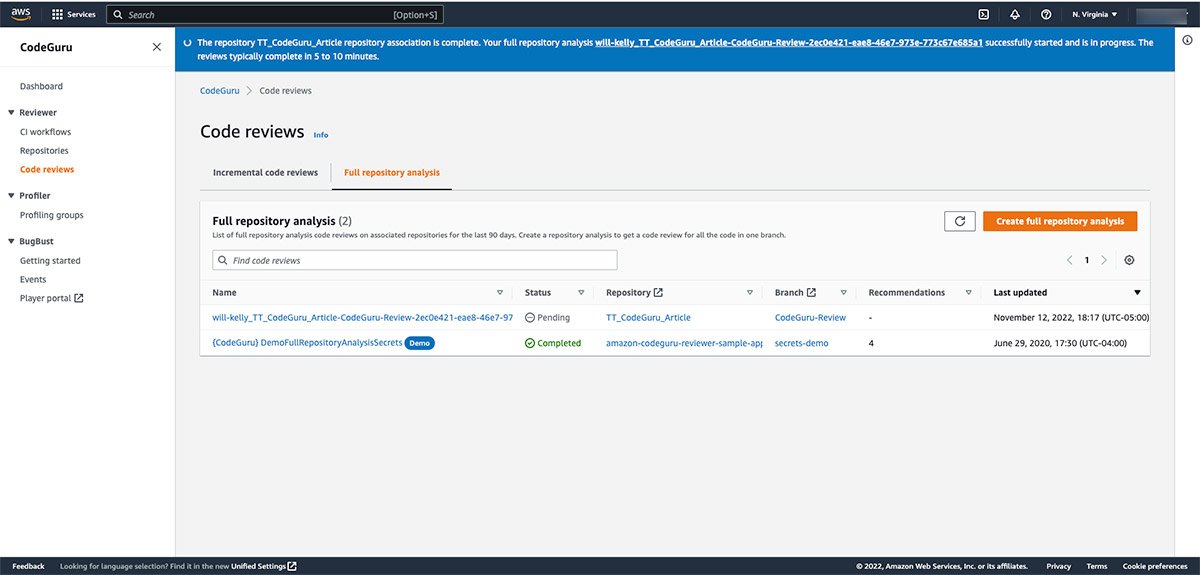Open the TT_CodeGuru_Article repository link
Screen dimensions: 1200x575
point(648,318)
